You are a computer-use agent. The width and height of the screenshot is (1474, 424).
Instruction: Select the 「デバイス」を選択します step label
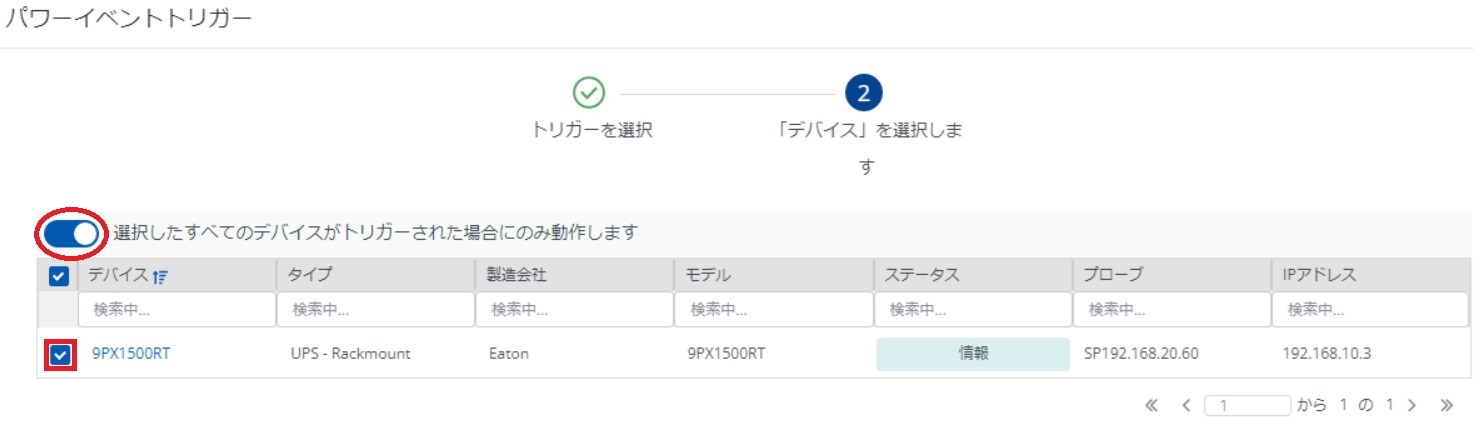pos(864,148)
